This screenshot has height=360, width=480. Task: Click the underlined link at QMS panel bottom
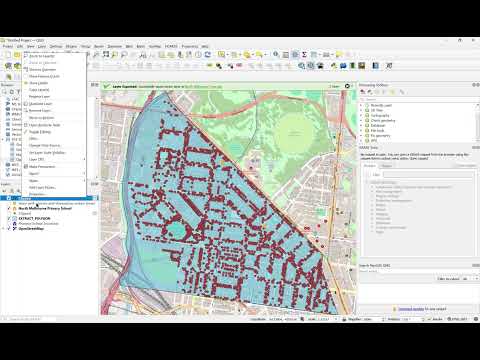[x=411, y=309]
